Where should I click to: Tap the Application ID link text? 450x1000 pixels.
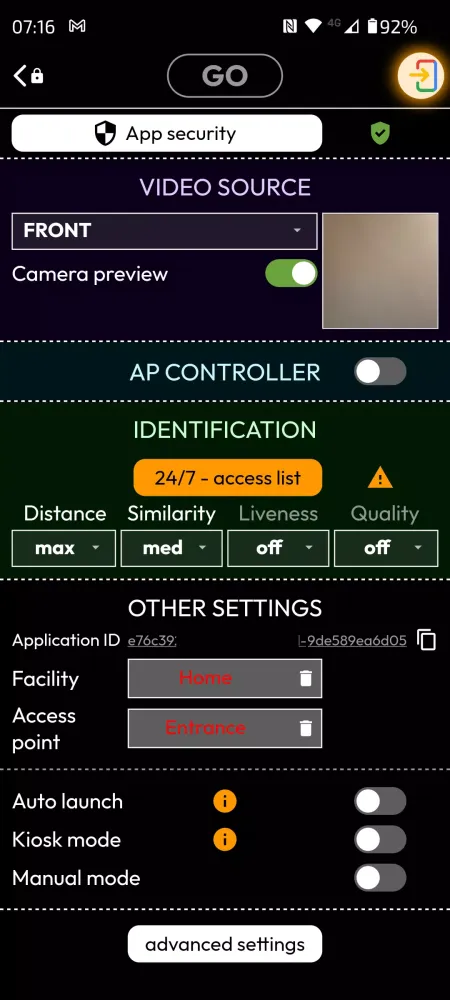click(267, 640)
